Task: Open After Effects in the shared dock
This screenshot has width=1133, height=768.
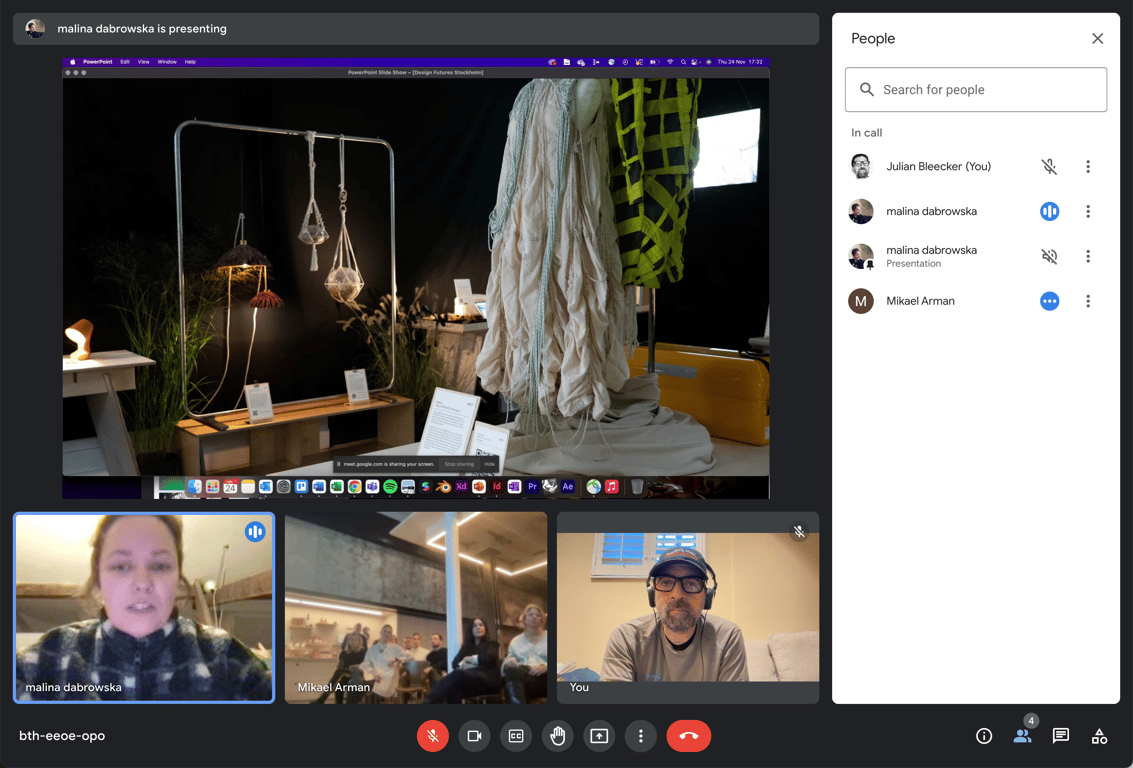Action: click(568, 487)
